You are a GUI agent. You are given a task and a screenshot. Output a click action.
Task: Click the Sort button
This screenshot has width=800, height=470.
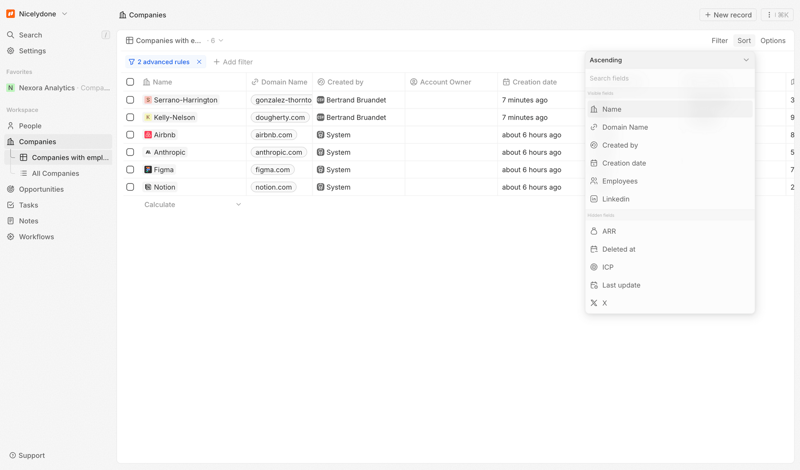coord(744,40)
